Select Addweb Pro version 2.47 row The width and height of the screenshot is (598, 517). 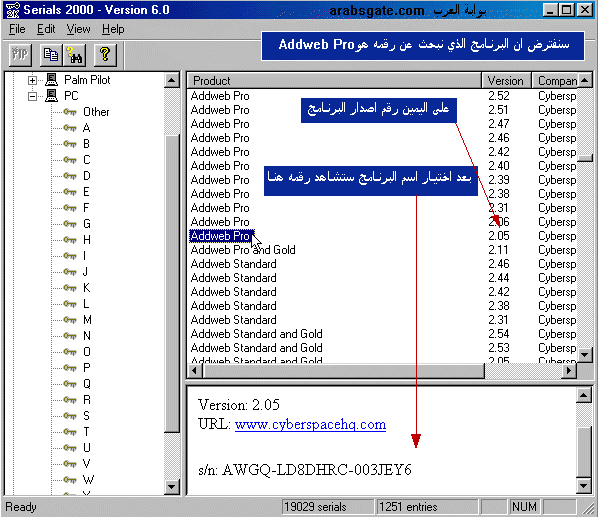[x=383, y=124]
